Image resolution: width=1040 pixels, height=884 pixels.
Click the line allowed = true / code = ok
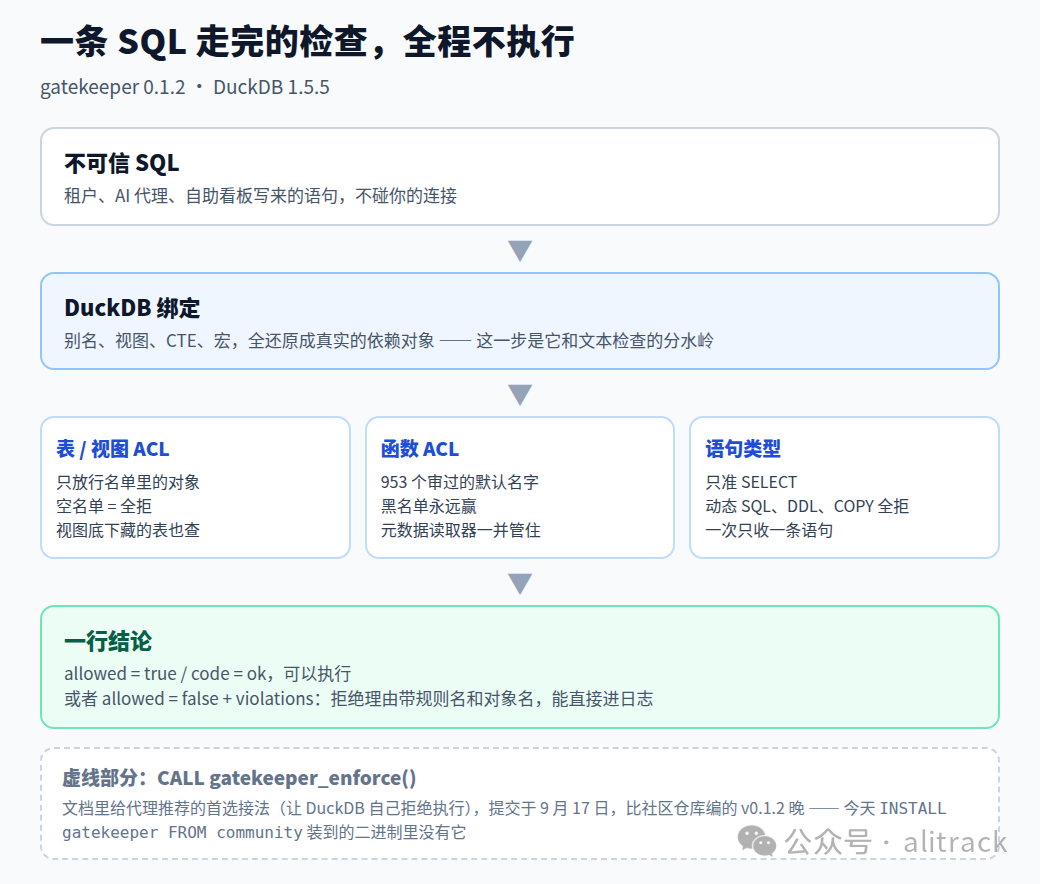[208, 674]
